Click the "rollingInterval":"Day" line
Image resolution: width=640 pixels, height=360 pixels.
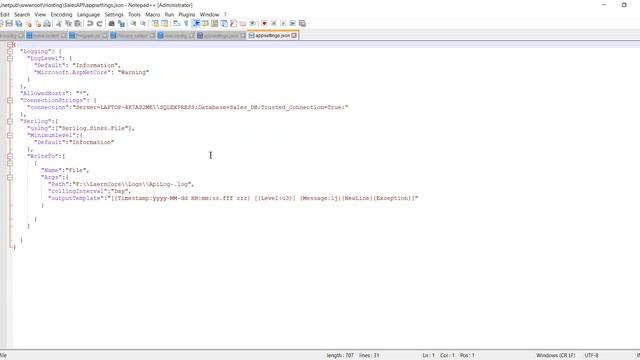tap(89, 191)
